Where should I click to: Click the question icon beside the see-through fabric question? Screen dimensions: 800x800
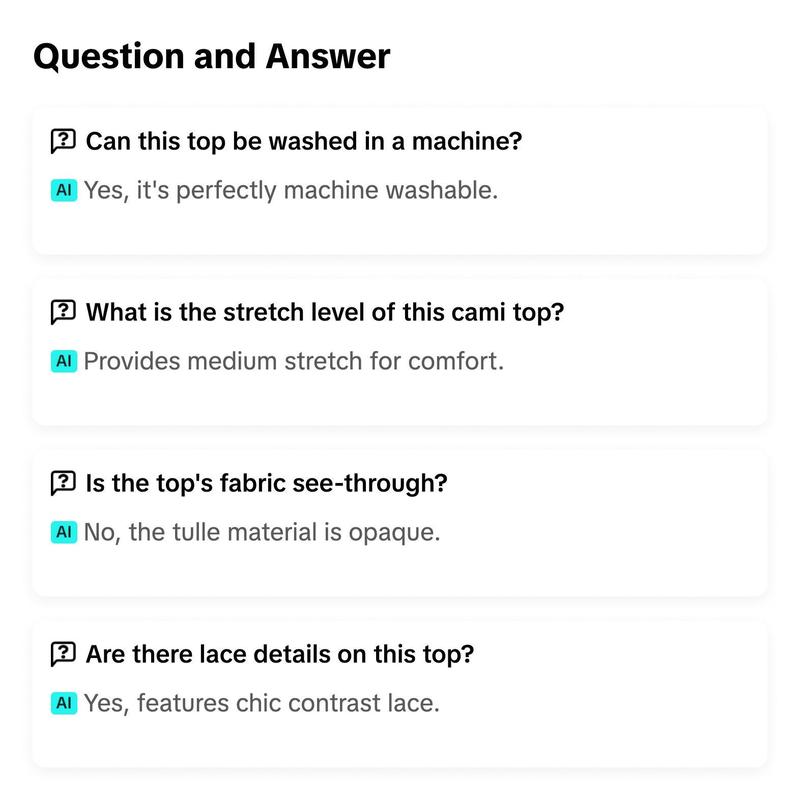(63, 483)
